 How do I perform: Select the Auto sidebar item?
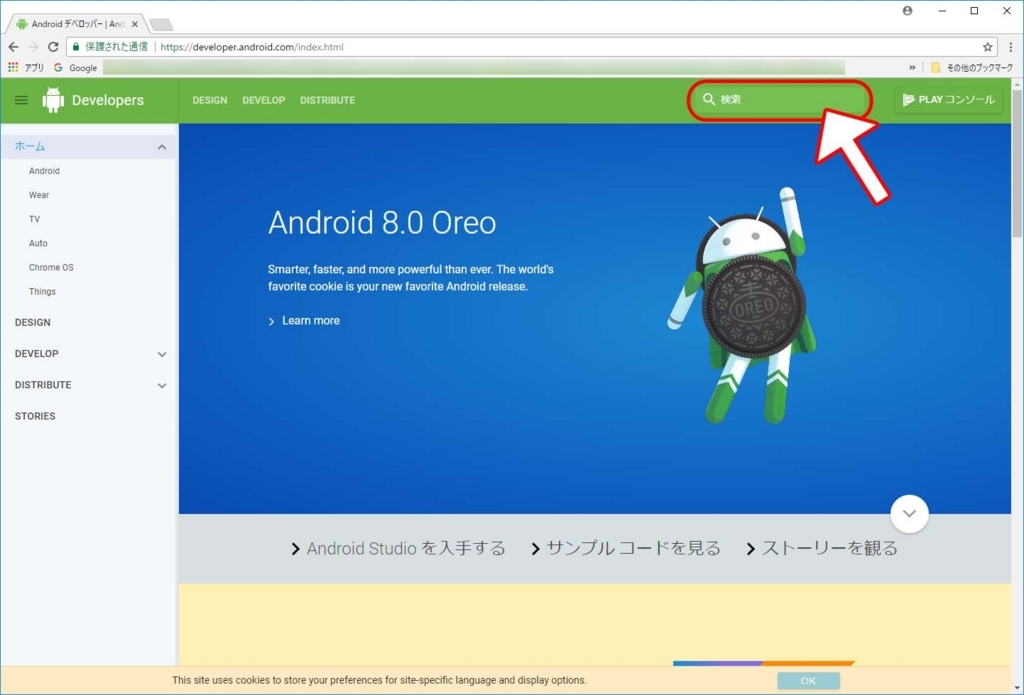coord(38,244)
